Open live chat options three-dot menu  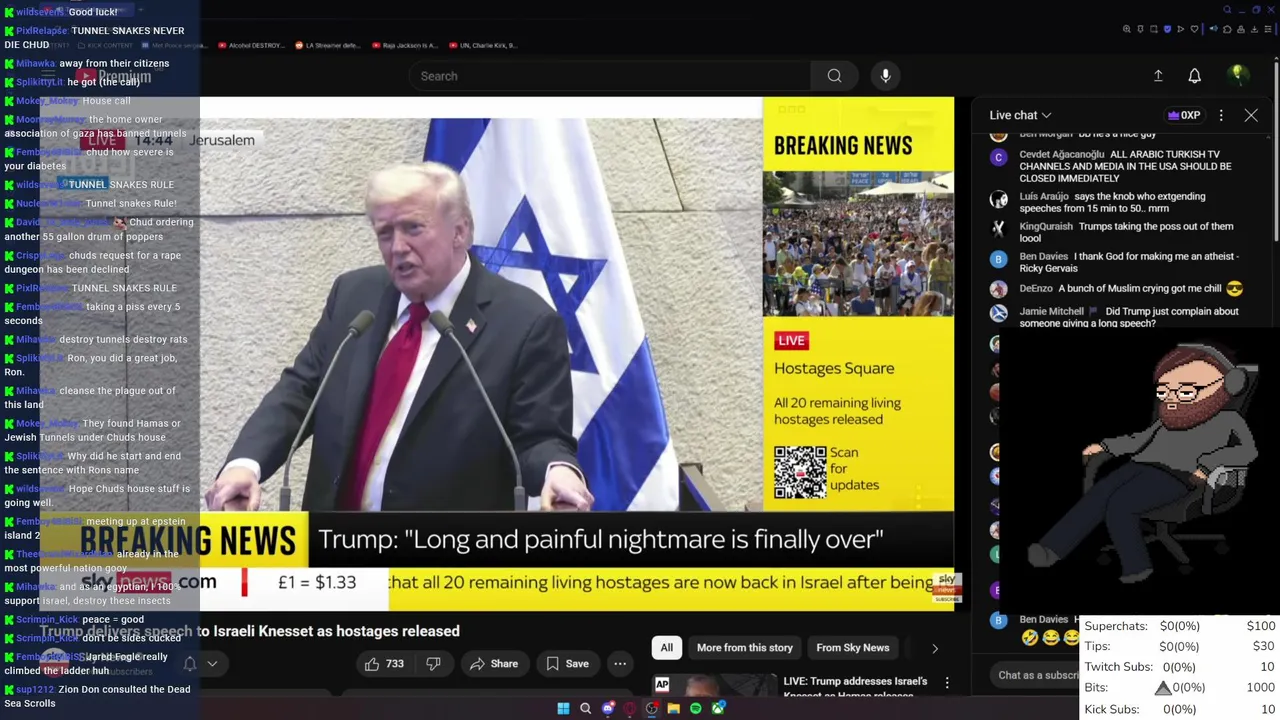[x=1221, y=115]
